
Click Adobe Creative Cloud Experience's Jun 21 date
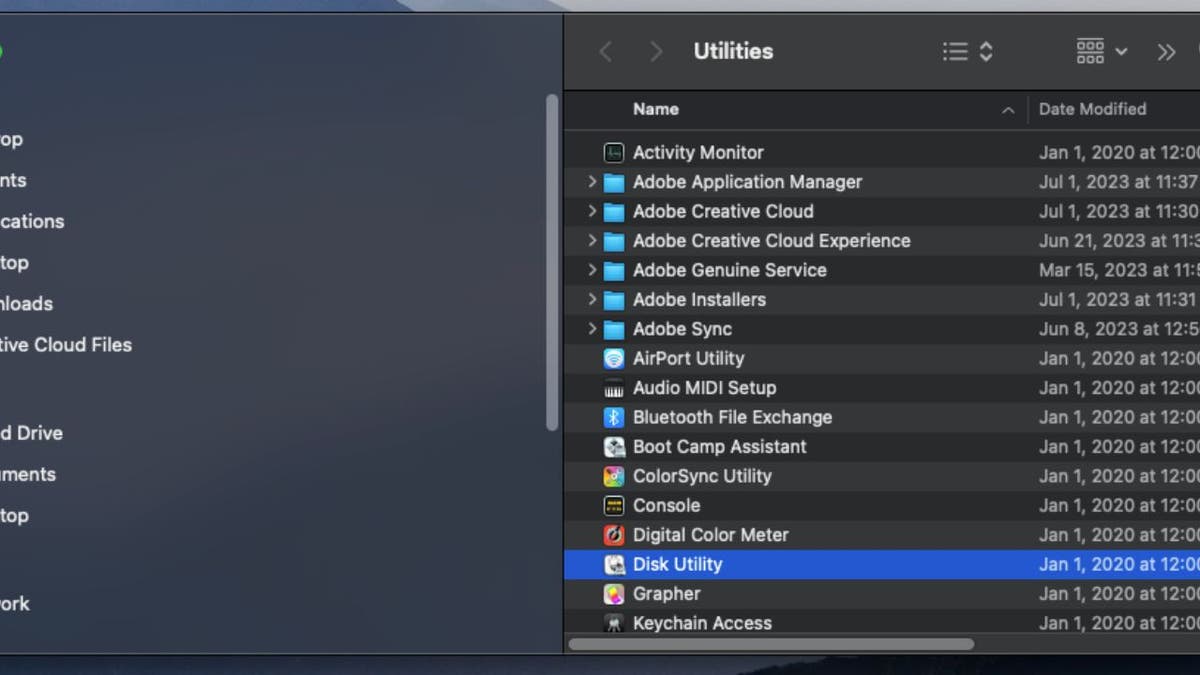click(x=1118, y=241)
